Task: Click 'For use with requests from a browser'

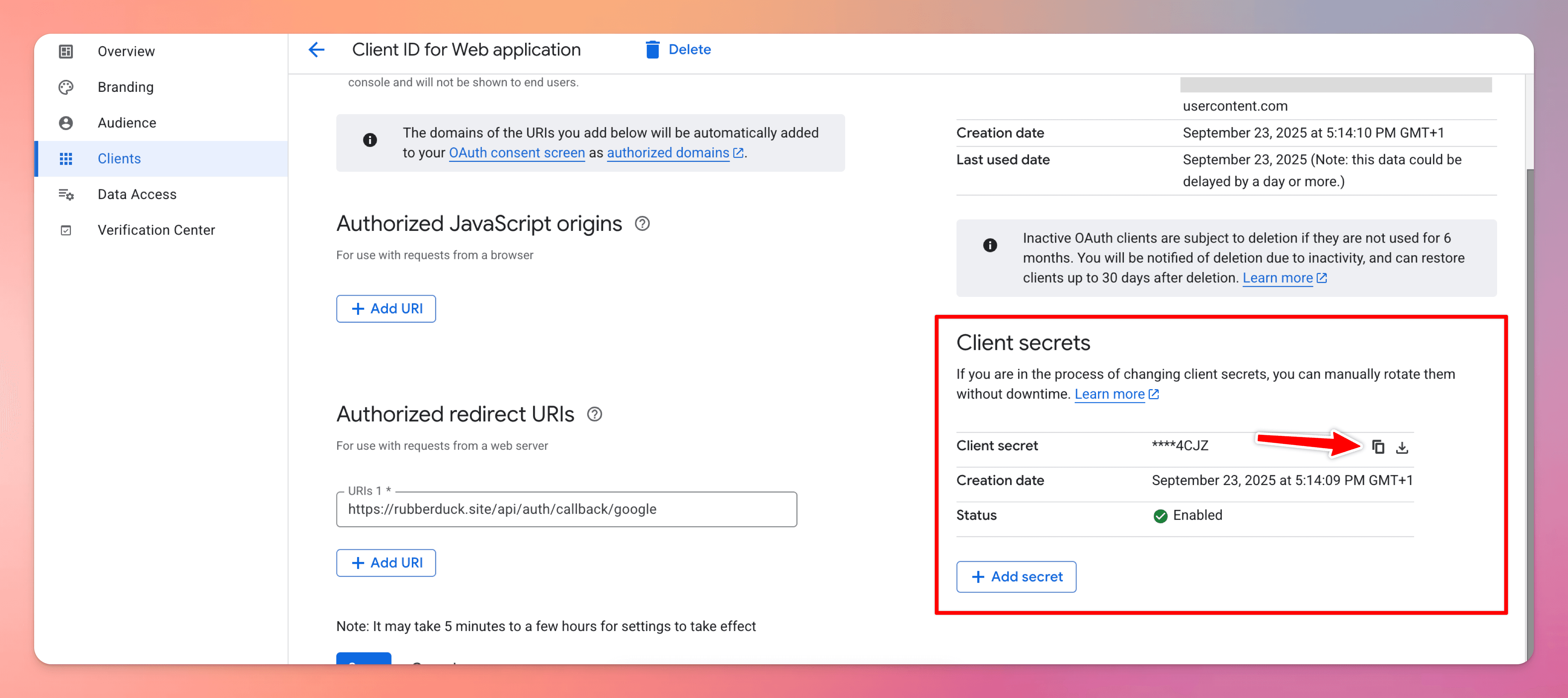Action: (x=435, y=256)
